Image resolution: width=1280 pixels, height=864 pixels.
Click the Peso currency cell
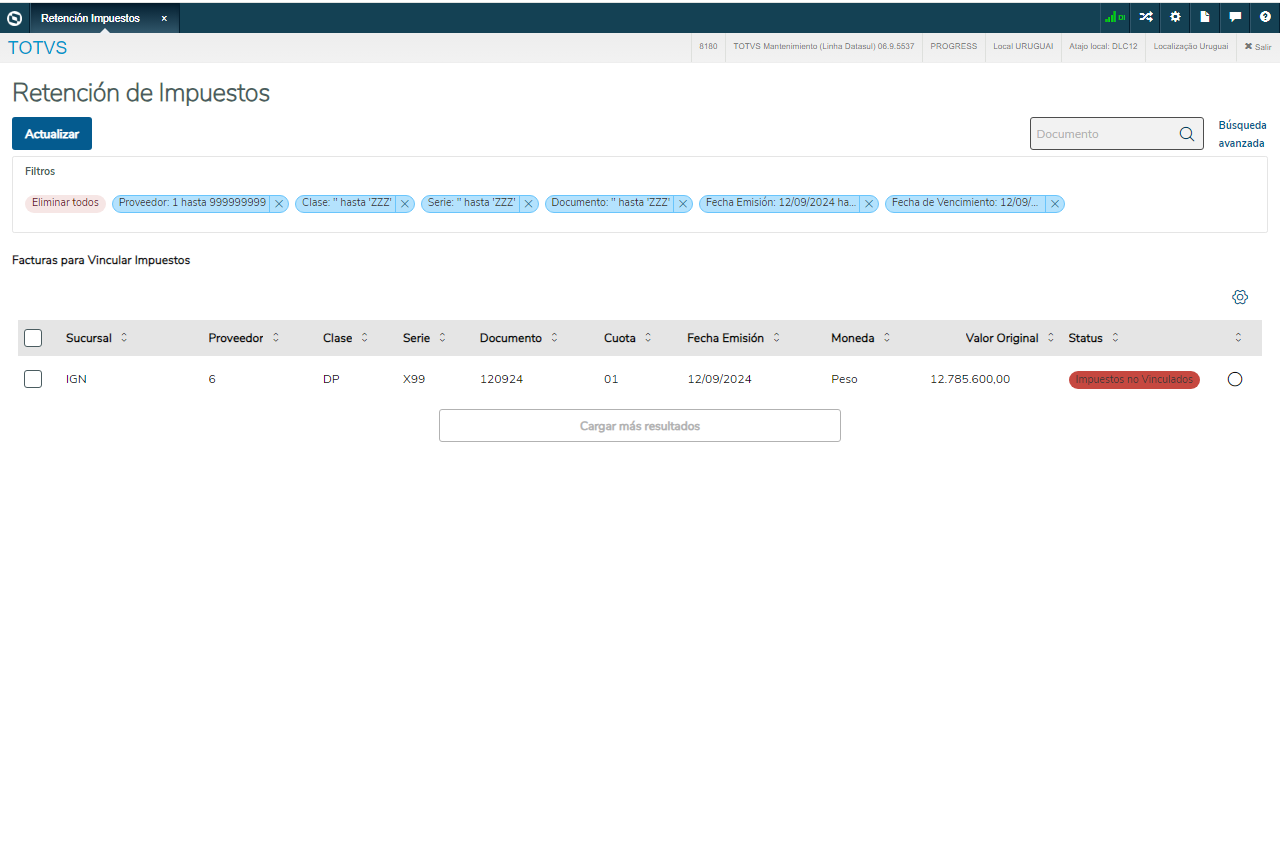click(844, 380)
